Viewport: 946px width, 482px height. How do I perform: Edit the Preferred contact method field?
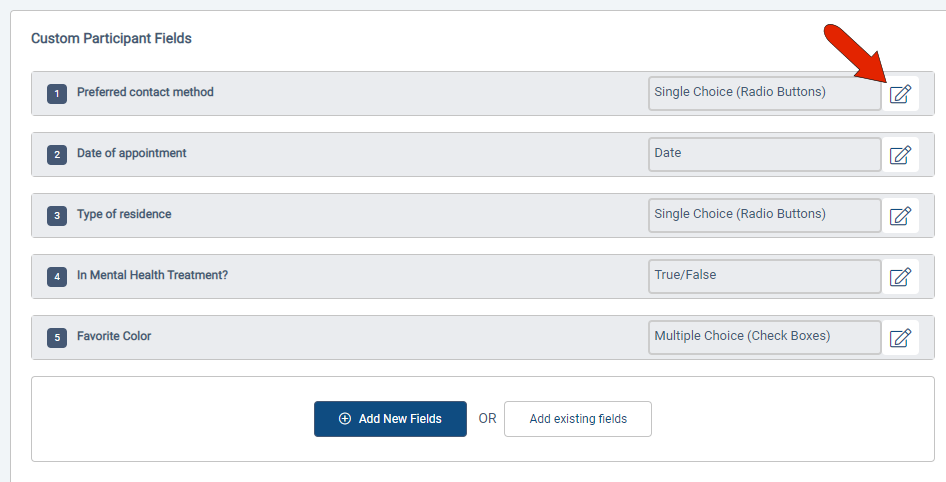click(x=900, y=94)
